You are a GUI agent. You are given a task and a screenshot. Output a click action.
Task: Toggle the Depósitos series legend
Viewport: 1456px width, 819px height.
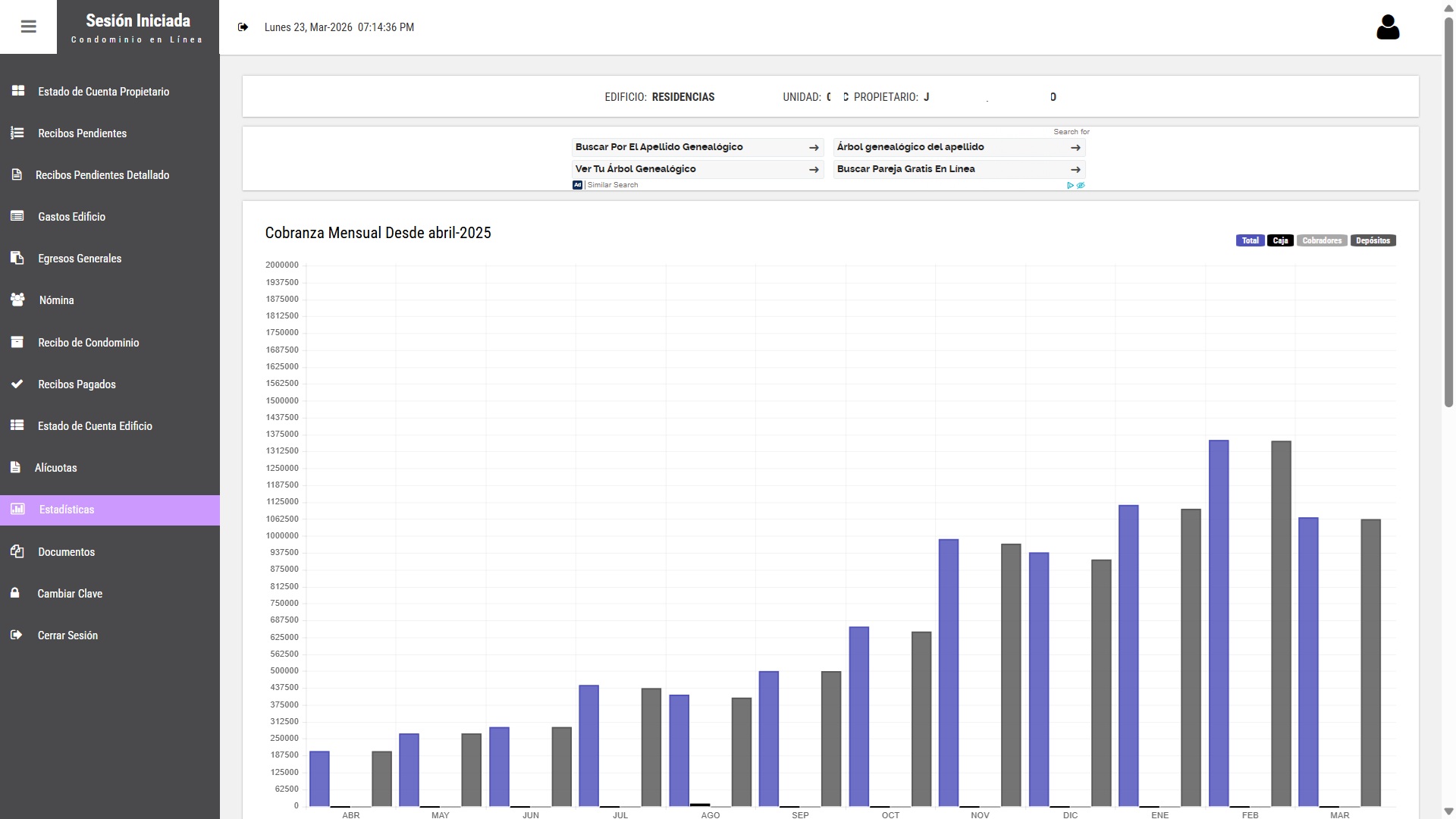pos(1373,240)
